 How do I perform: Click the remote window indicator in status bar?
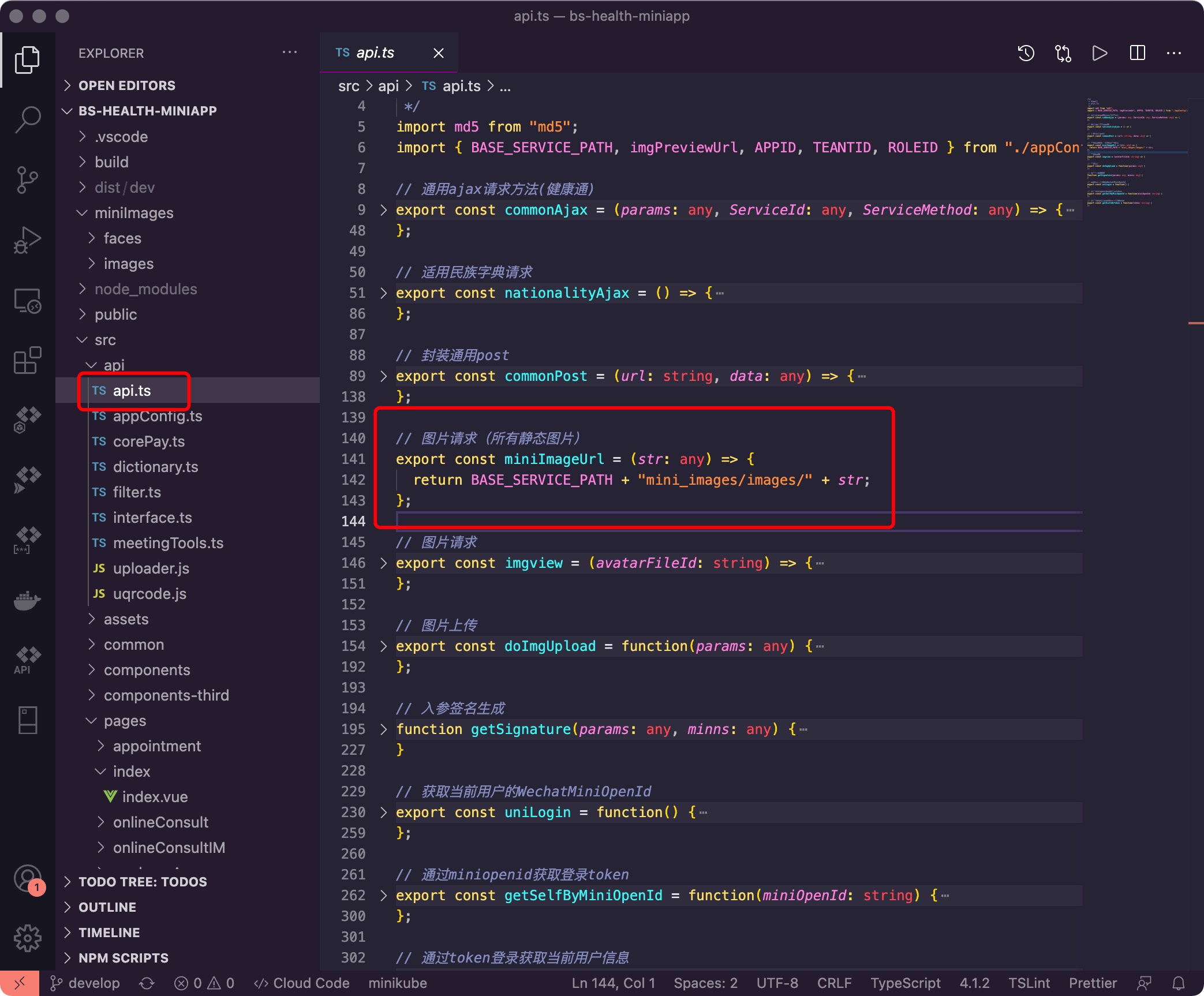pos(20,983)
